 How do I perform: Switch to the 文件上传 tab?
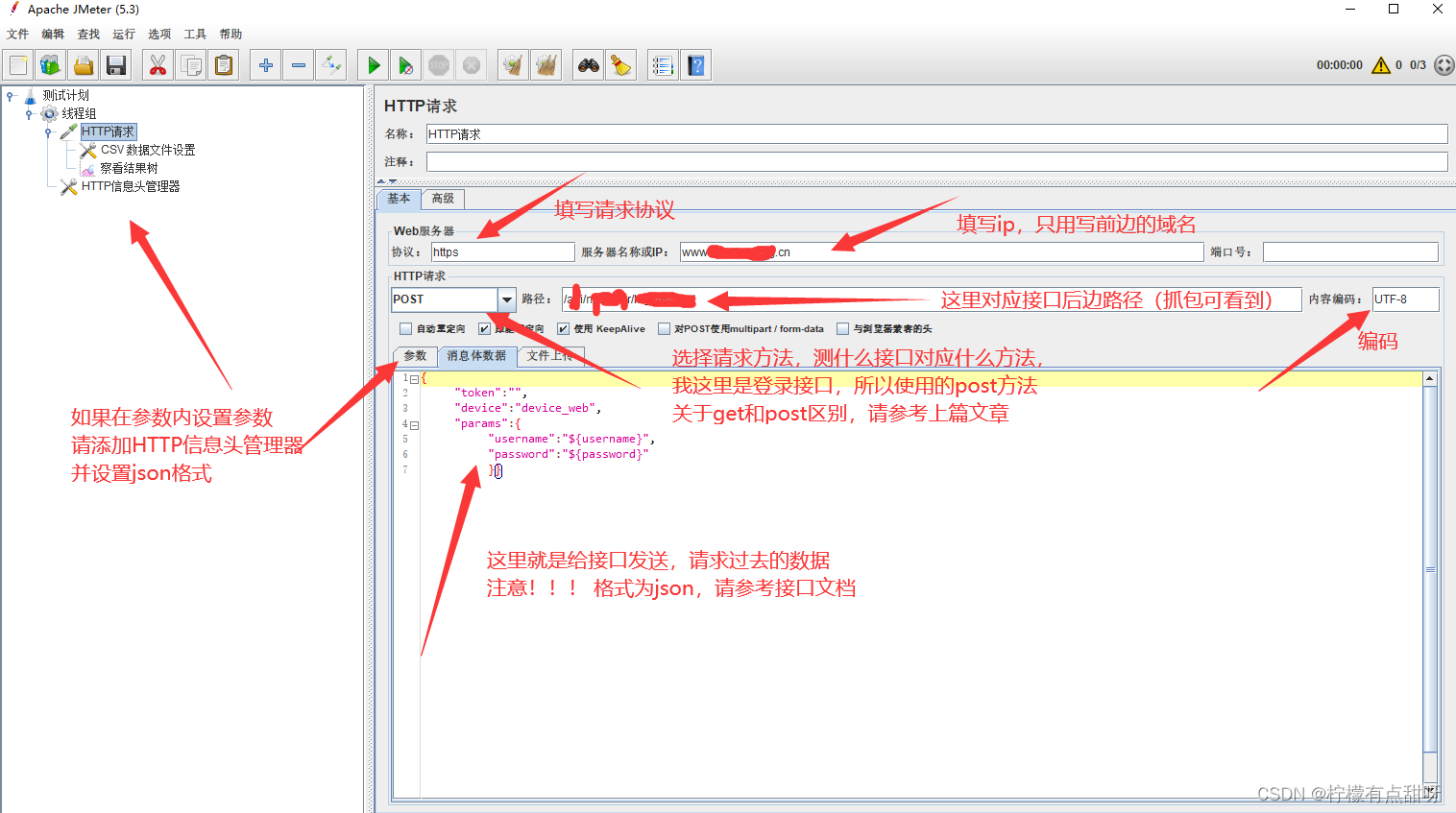tap(550, 356)
